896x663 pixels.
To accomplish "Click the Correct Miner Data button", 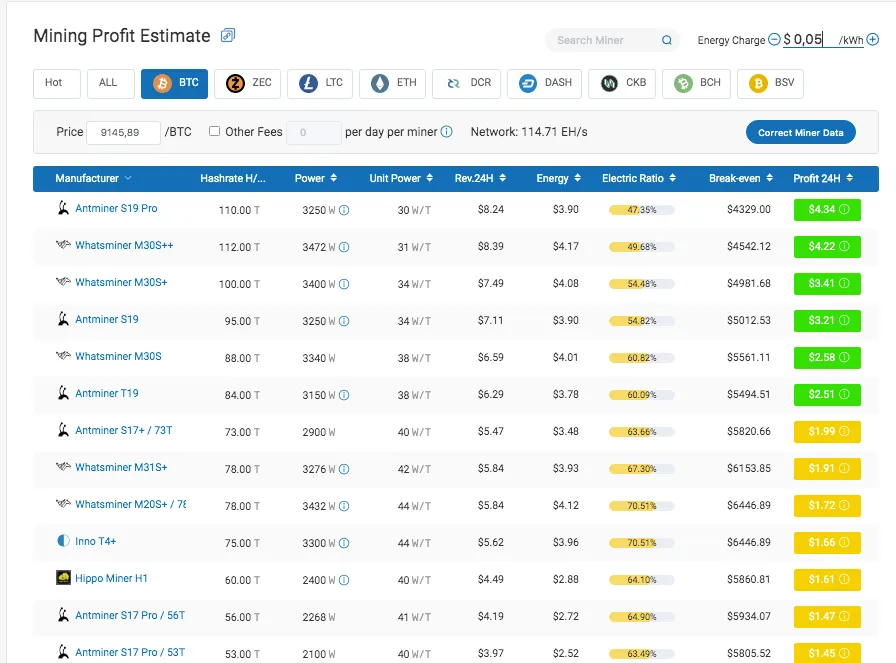I will (801, 132).
